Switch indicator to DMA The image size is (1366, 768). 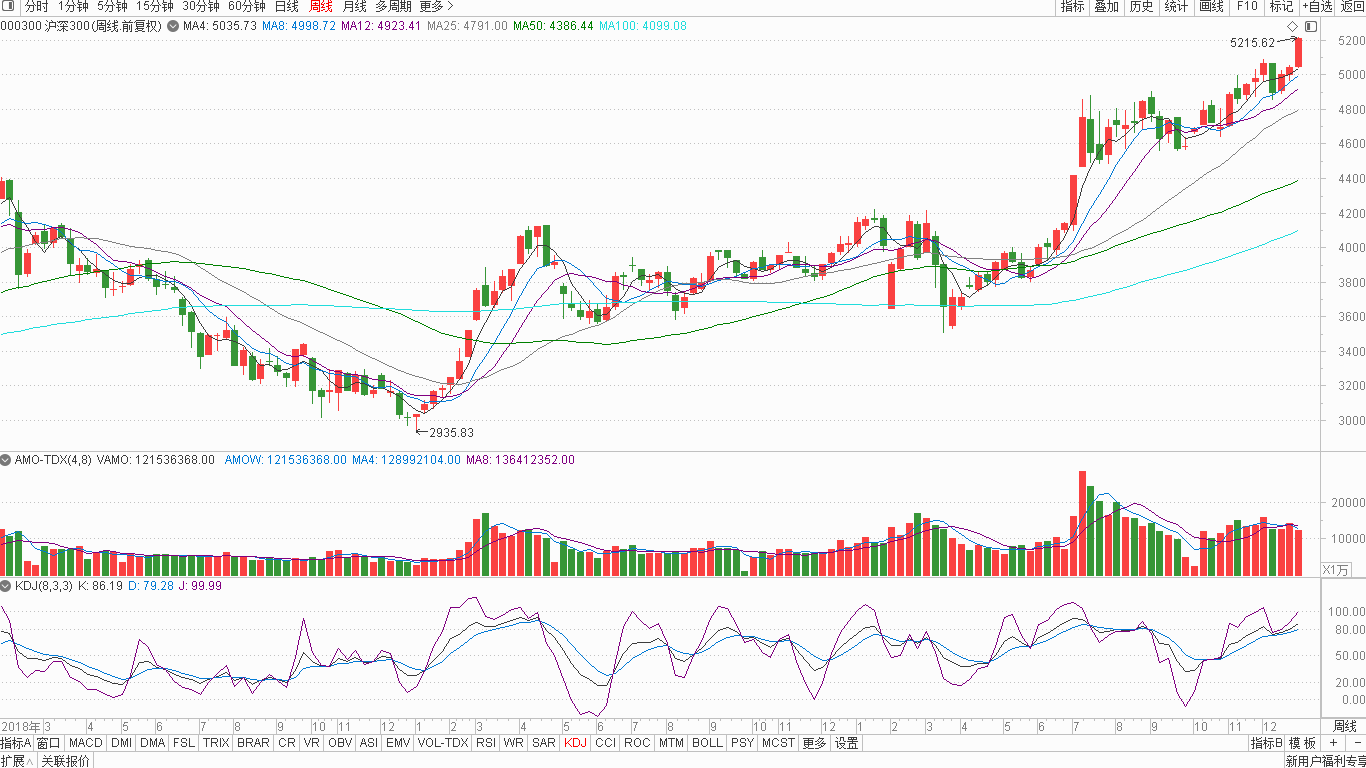pyautogui.click(x=153, y=743)
